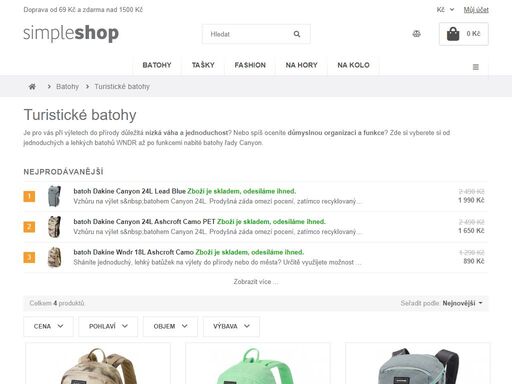This screenshot has width=512, height=384.
Task: Click the 890 Kč price
Action: [x=474, y=261]
